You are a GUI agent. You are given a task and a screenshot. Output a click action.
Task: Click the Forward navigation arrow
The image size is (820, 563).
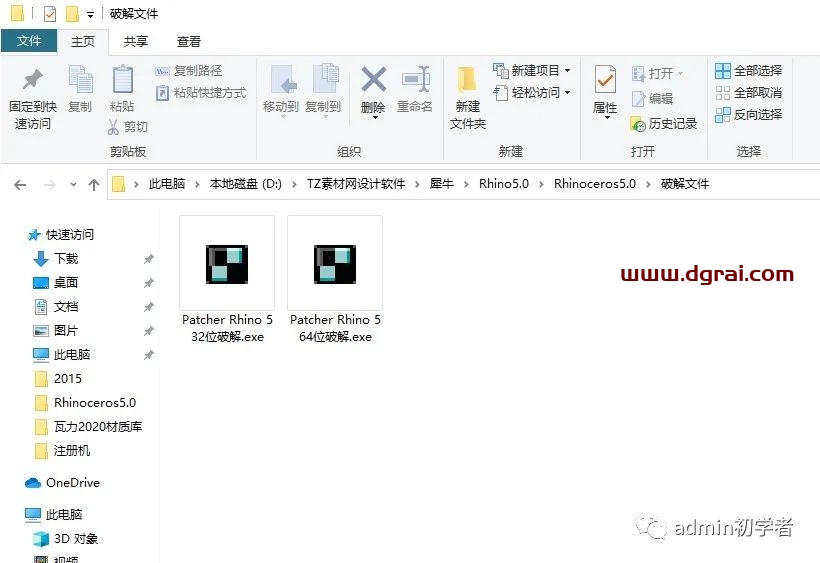coord(50,185)
